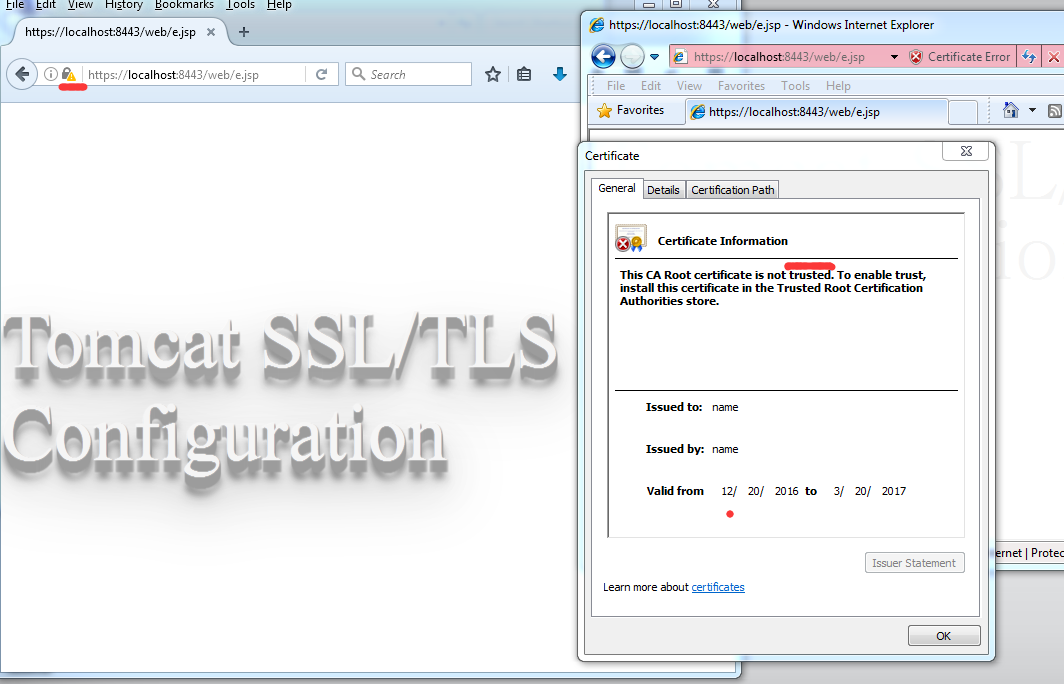The image size is (1064, 684).
Task: Open IE Favorites menu
Action: click(741, 86)
